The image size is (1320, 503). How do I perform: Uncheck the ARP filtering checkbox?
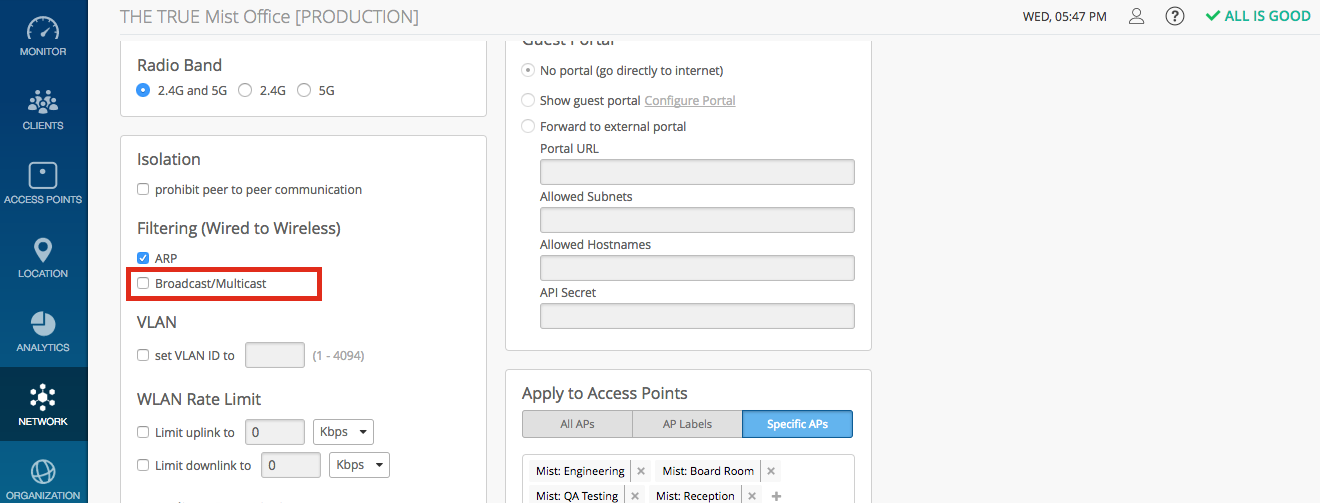[143, 258]
